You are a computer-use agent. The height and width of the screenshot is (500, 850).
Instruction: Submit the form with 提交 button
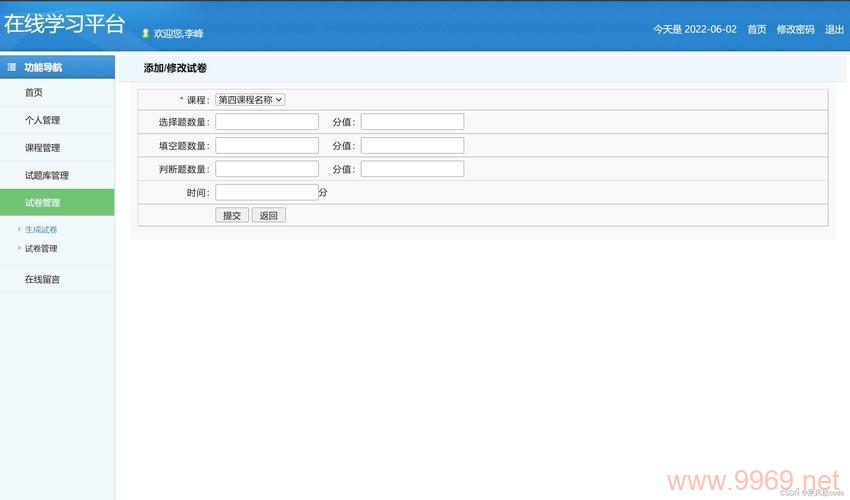pos(232,215)
